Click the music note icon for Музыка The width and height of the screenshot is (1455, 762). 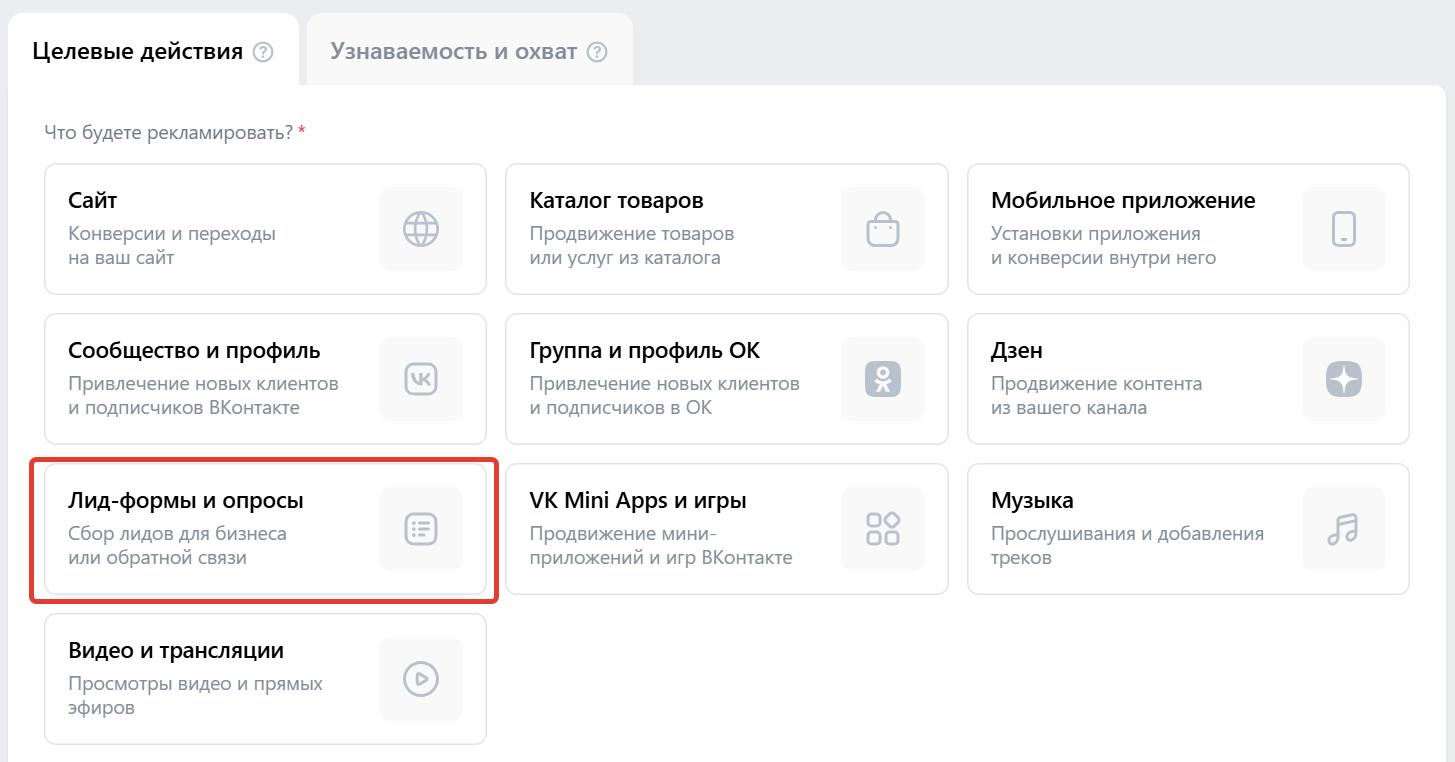pos(1344,529)
